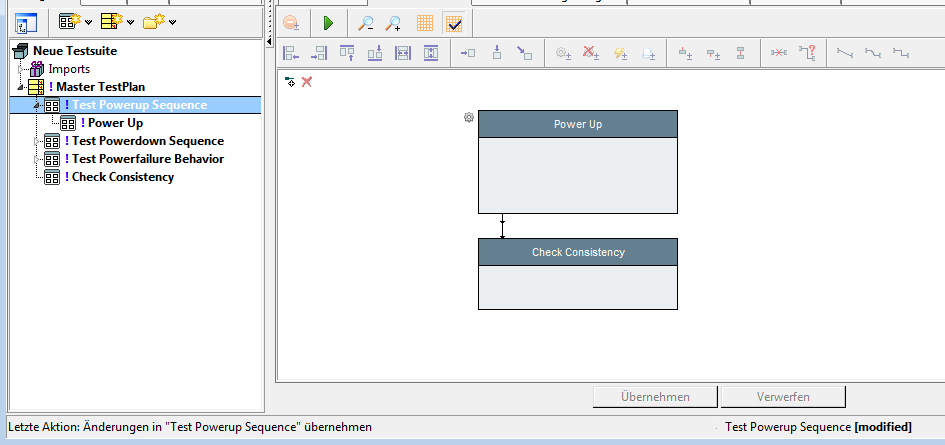Viewport: 945px width, 445px height.
Task: Open the new yellow testplan dropdown arrow
Action: 131,22
